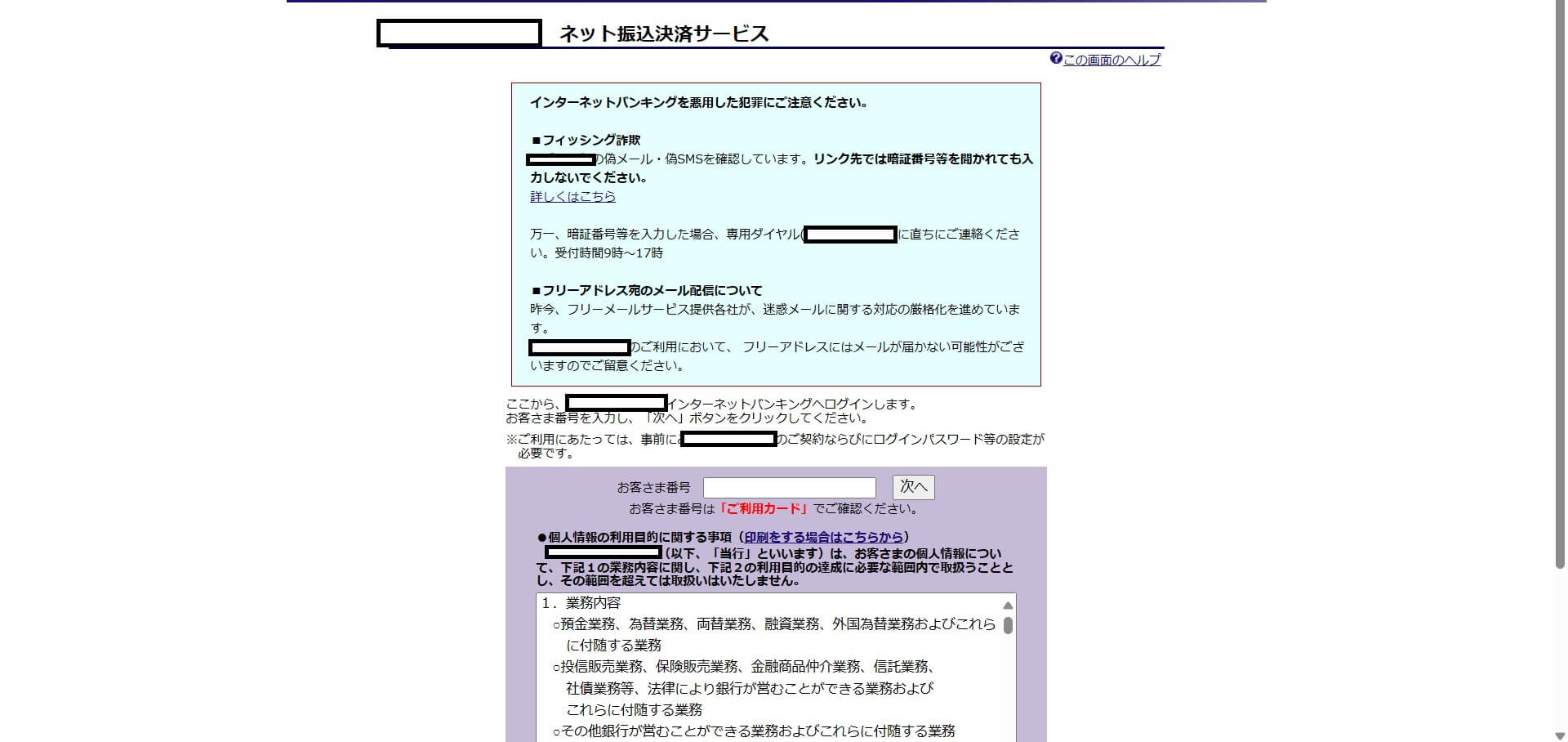Open the この画面のヘルプ link
1568x742 pixels.
click(x=1111, y=60)
